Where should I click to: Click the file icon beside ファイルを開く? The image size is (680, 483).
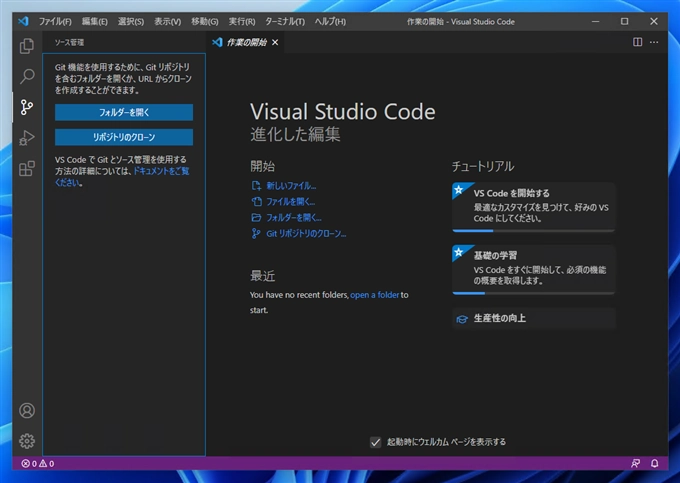coord(256,202)
